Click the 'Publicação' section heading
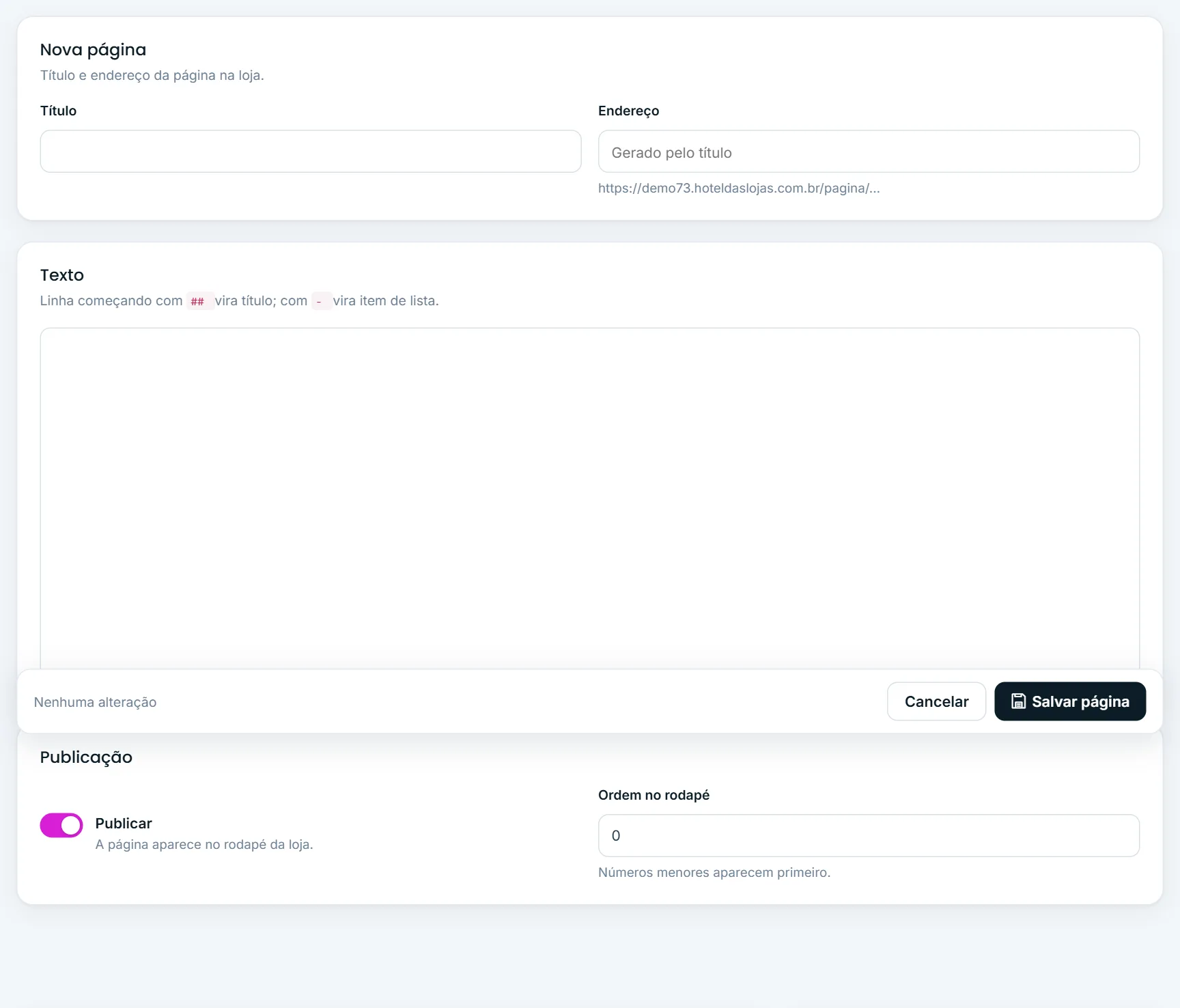Screen dimensions: 1180x1008 [x=86, y=757]
